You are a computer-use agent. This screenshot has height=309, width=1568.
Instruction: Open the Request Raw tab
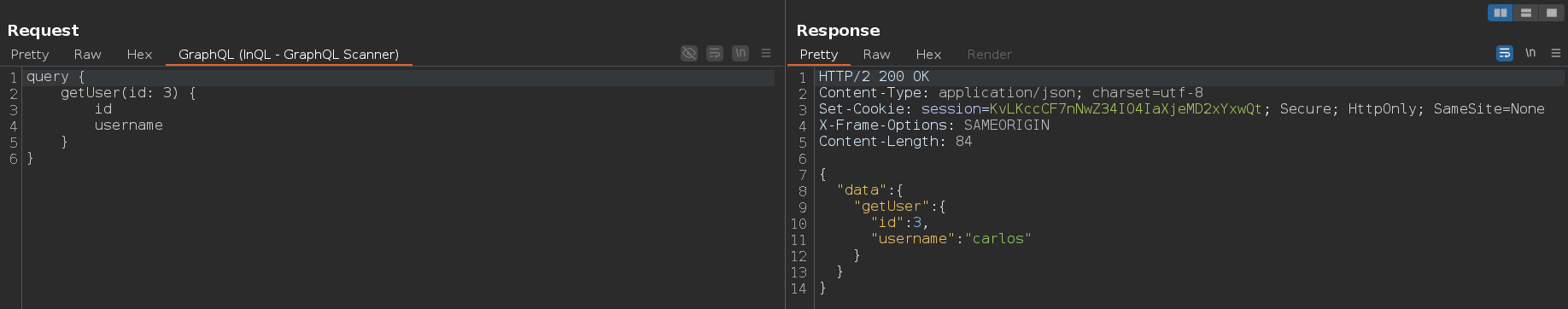pos(87,54)
